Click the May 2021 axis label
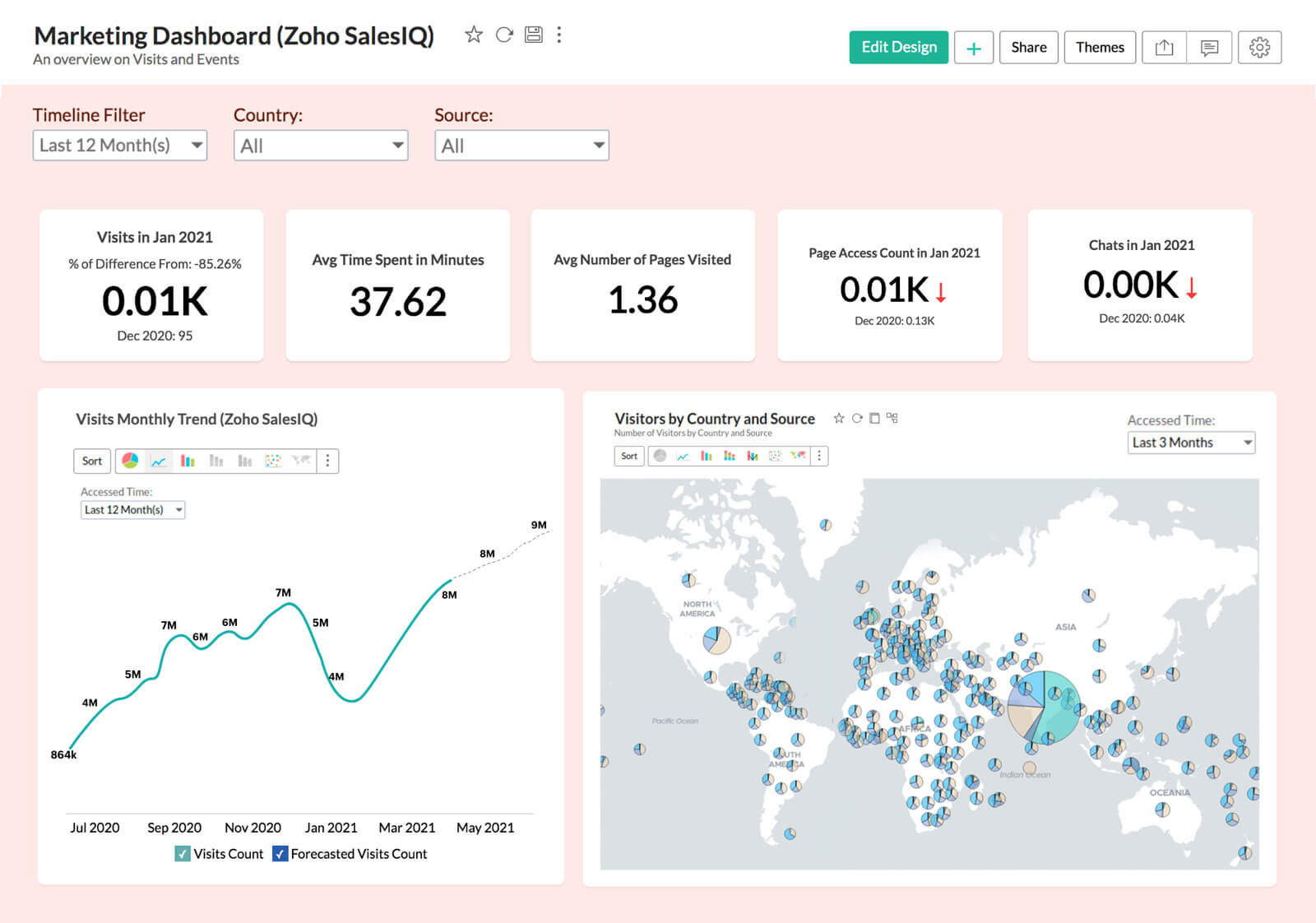This screenshot has height=923, width=1316. [x=485, y=828]
